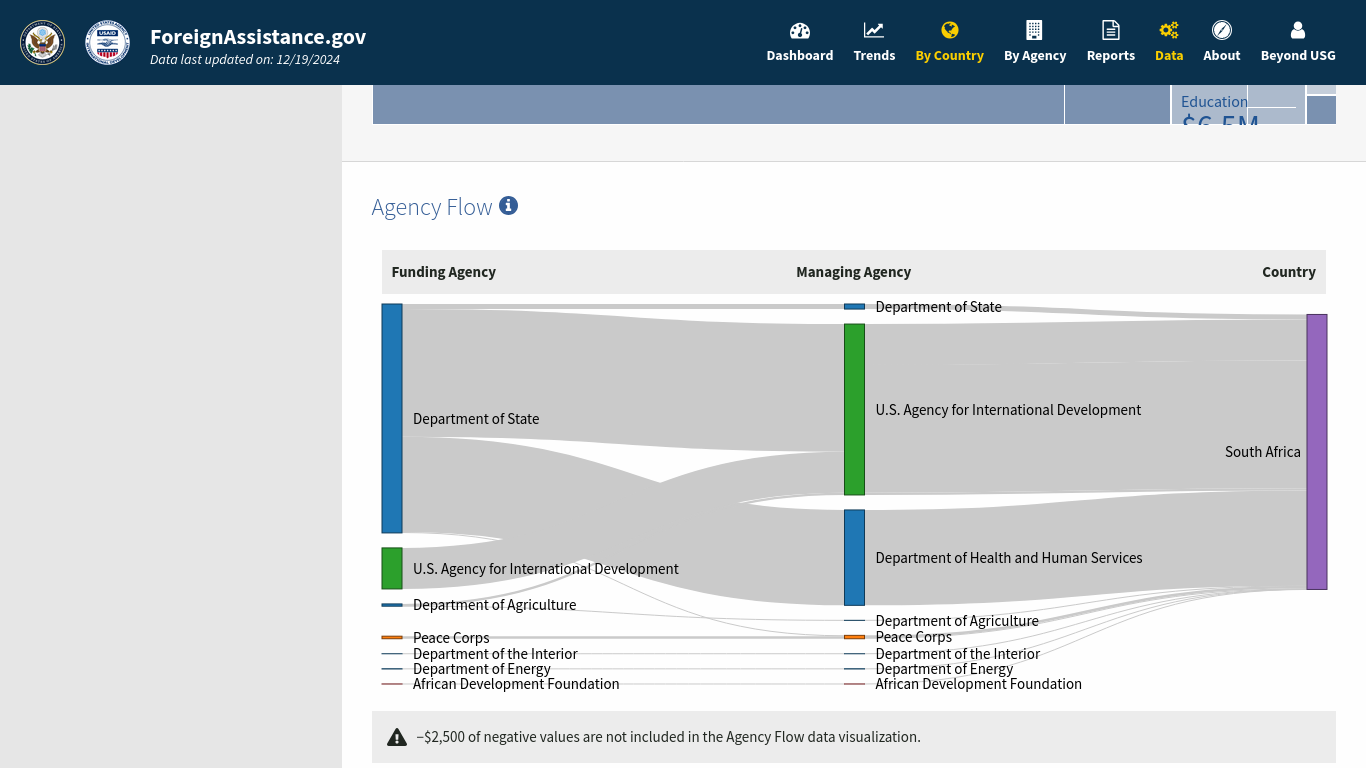Select the managing Department of State bar
The image size is (1366, 768).
tap(854, 306)
